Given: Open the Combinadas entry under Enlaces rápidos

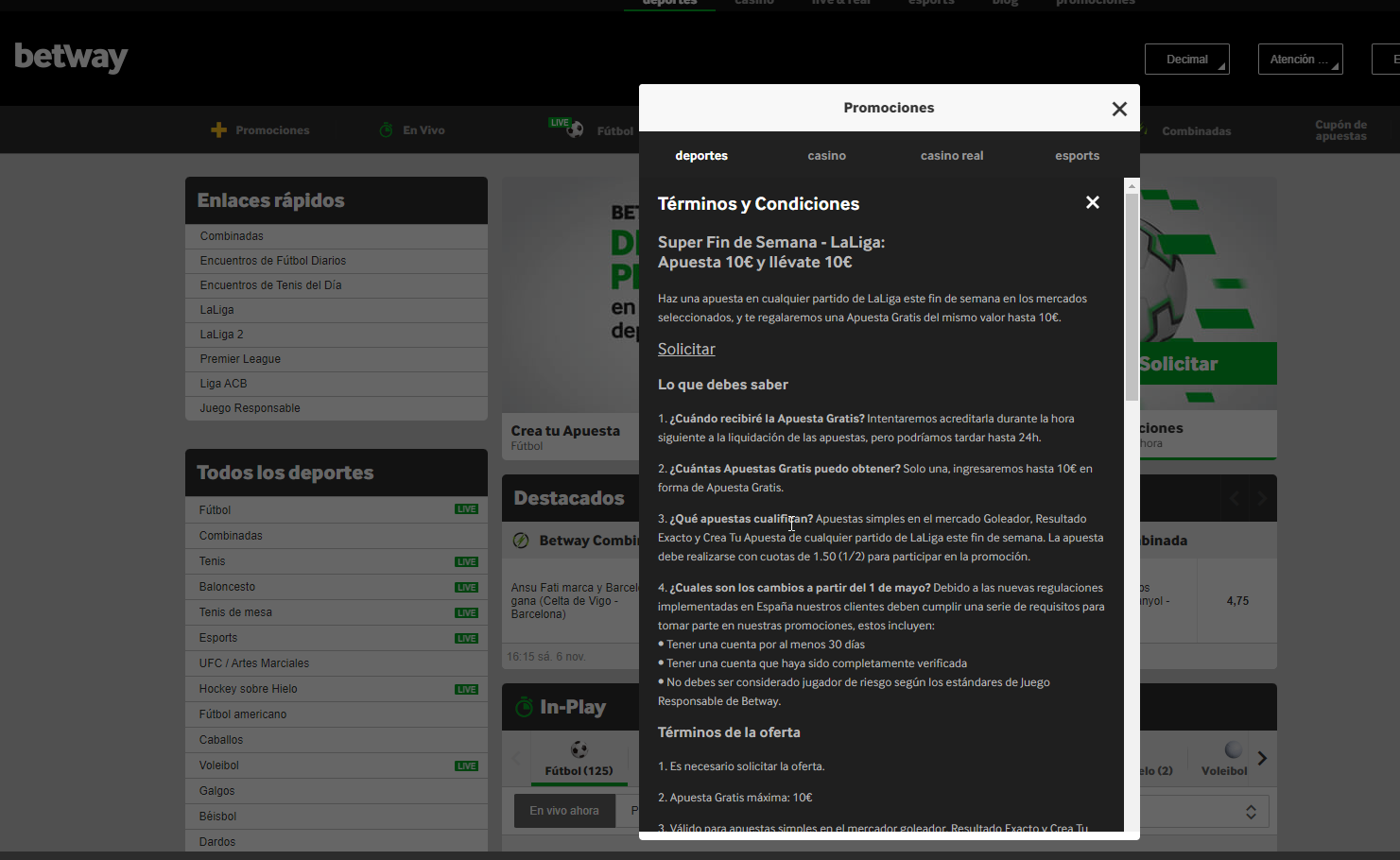Looking at the screenshot, I should pyautogui.click(x=337, y=236).
